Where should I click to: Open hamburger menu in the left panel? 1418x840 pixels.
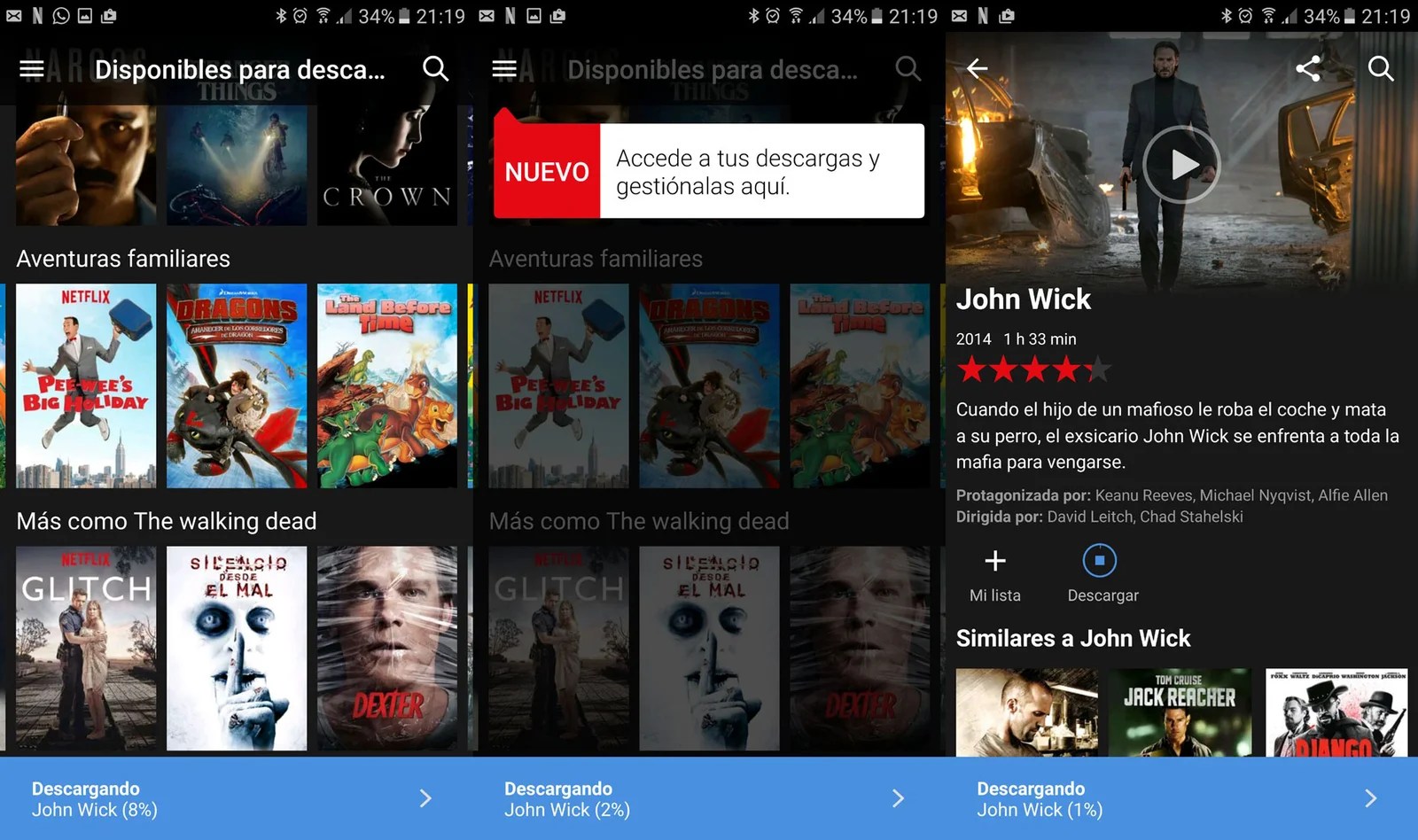coord(32,69)
